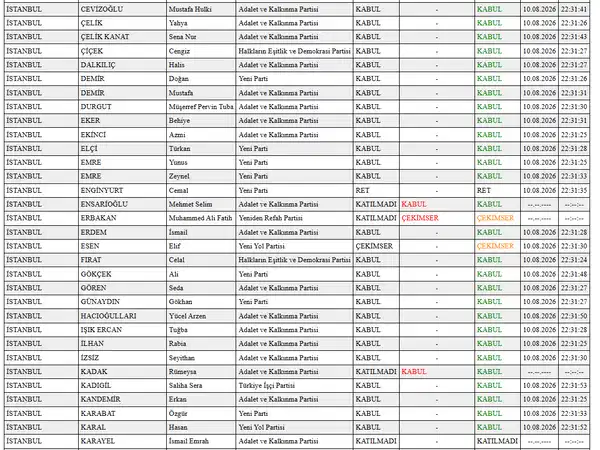Select Yeni Yol Partisi in ESEN row

pos(262,246)
